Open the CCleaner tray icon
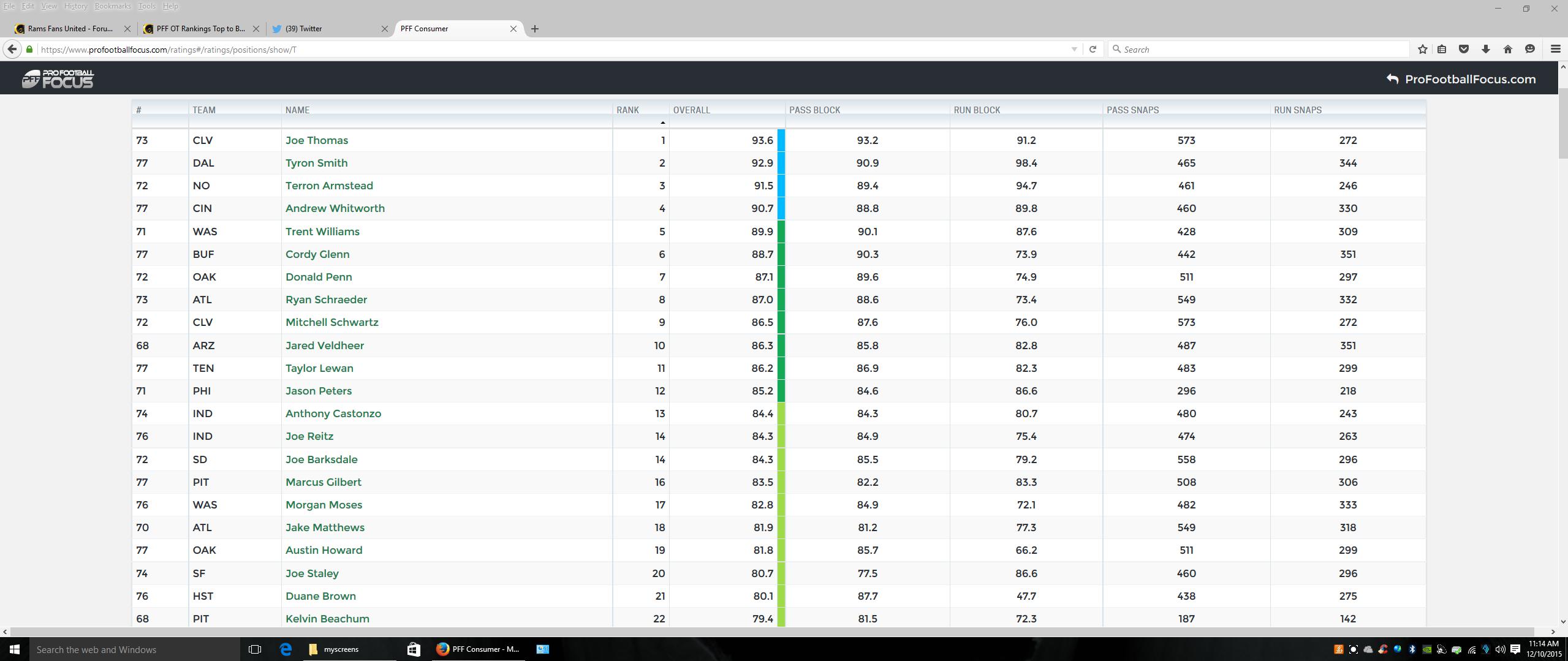Viewport: 1568px width, 661px height. click(x=1383, y=649)
